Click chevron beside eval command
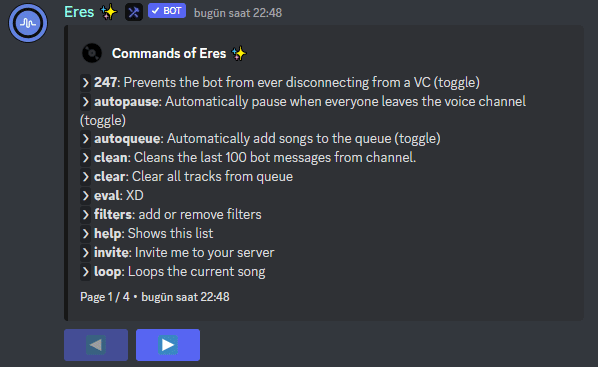The image size is (598, 367). [x=85, y=196]
